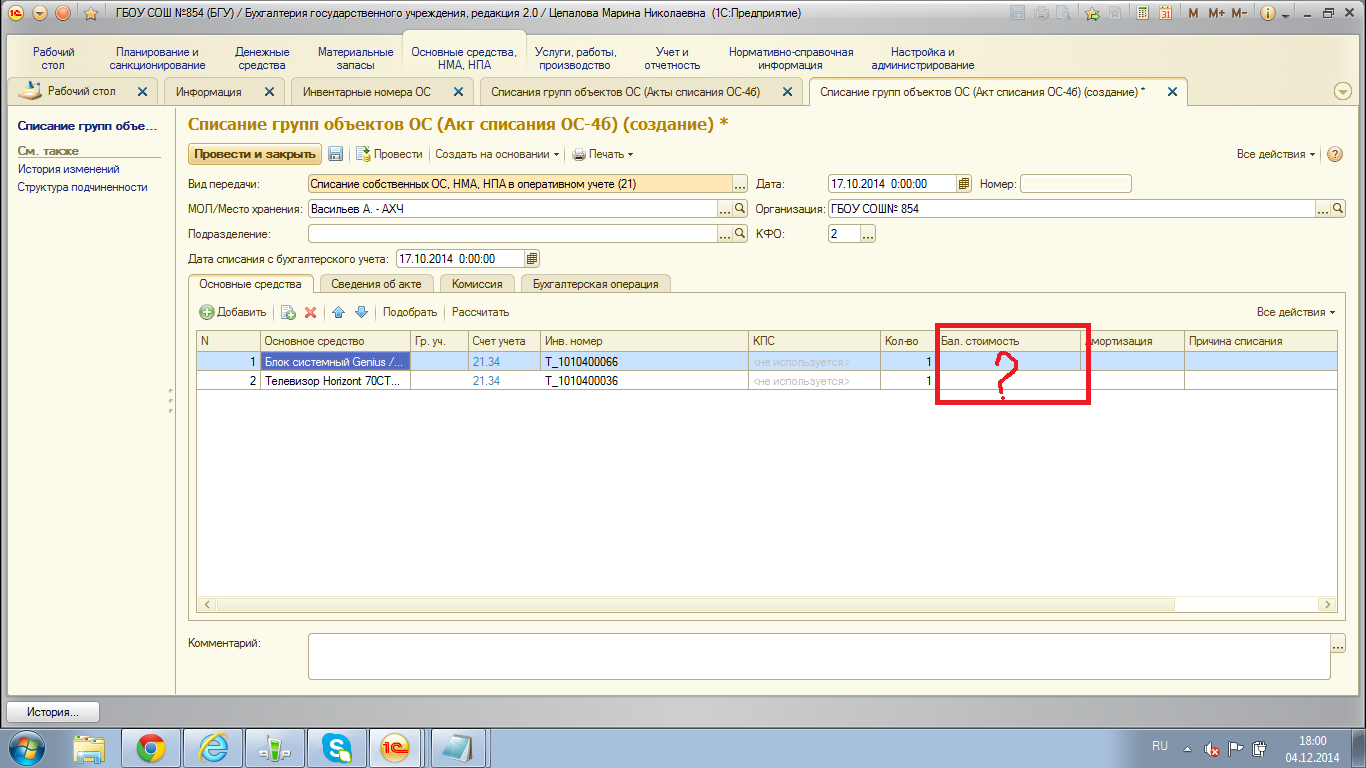Search МОЛ/Место хранения with magnifier icon

(x=741, y=209)
